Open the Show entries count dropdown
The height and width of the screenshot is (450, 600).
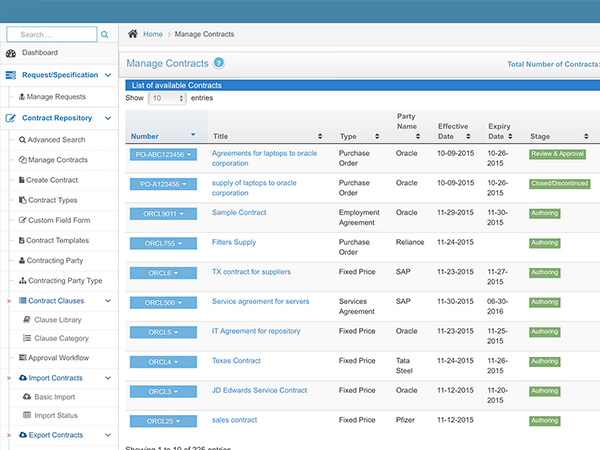(x=167, y=98)
